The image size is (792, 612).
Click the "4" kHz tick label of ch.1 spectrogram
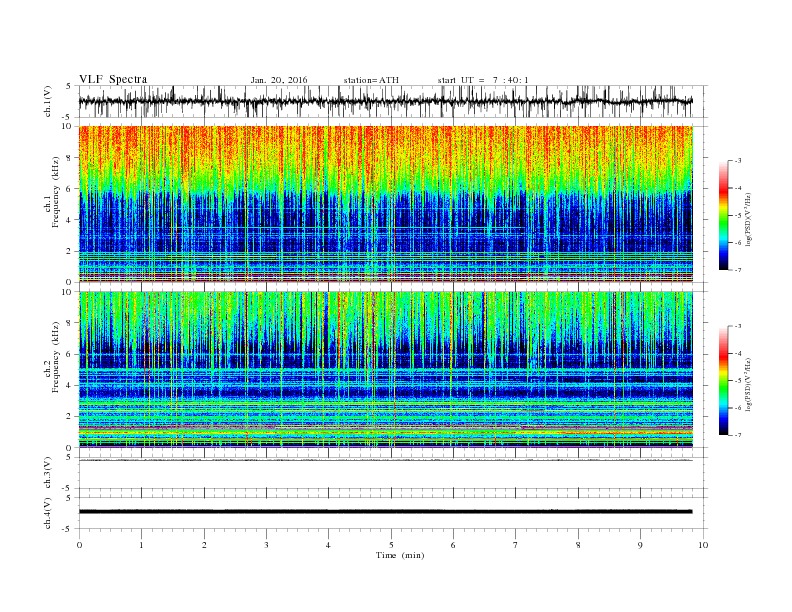tap(70, 220)
